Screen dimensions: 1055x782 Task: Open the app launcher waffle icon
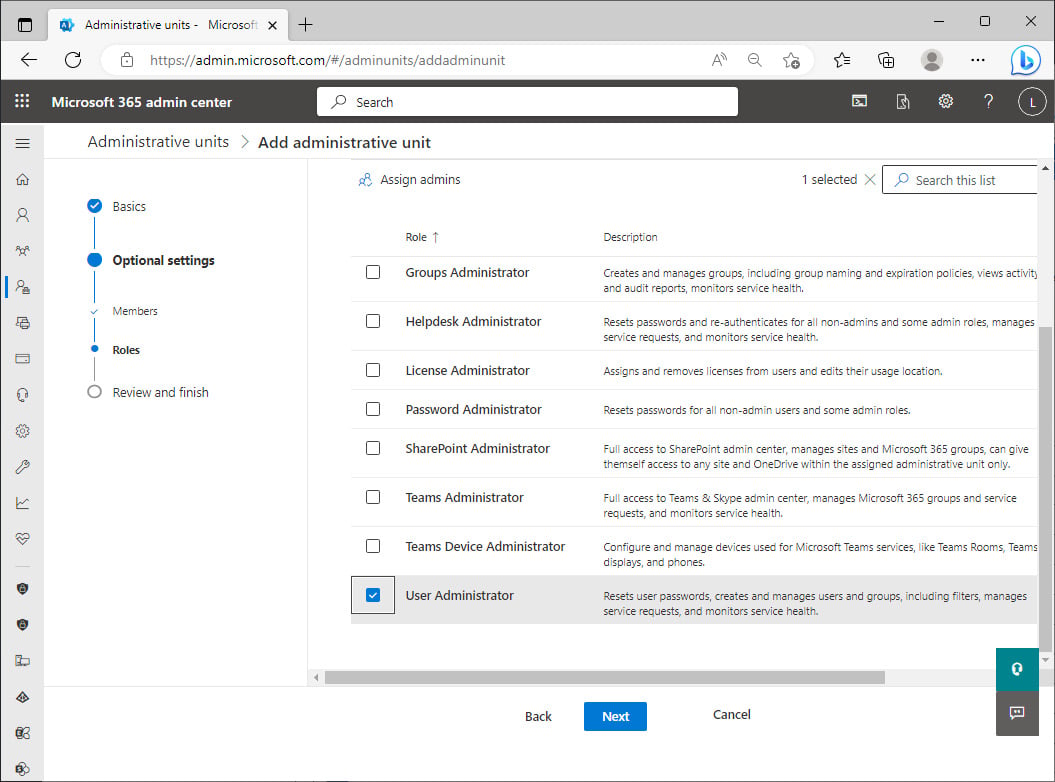coord(22,101)
